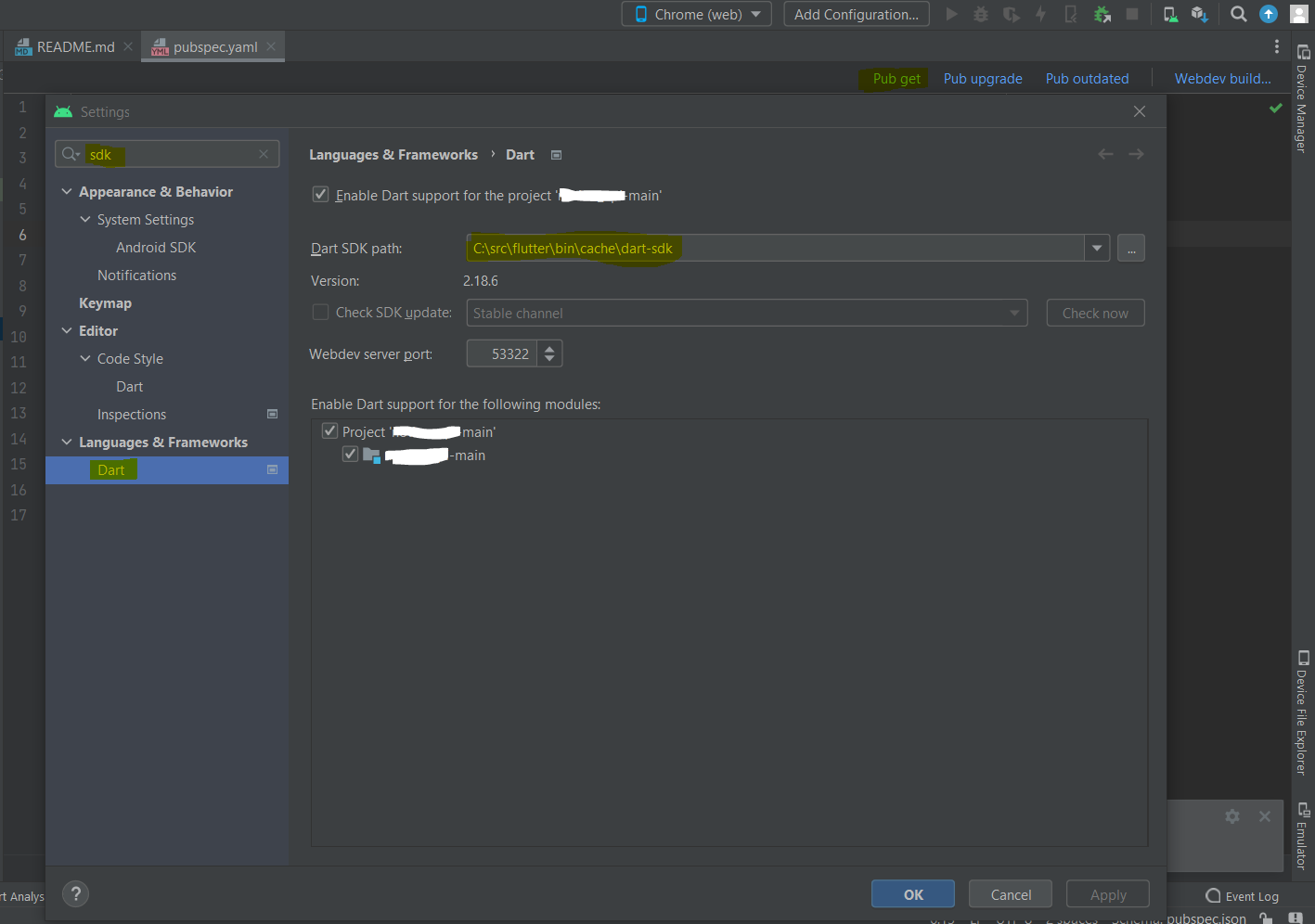Click Search Everywhere magnifier icon
Image resolution: width=1315 pixels, height=924 pixels.
click(x=1238, y=14)
